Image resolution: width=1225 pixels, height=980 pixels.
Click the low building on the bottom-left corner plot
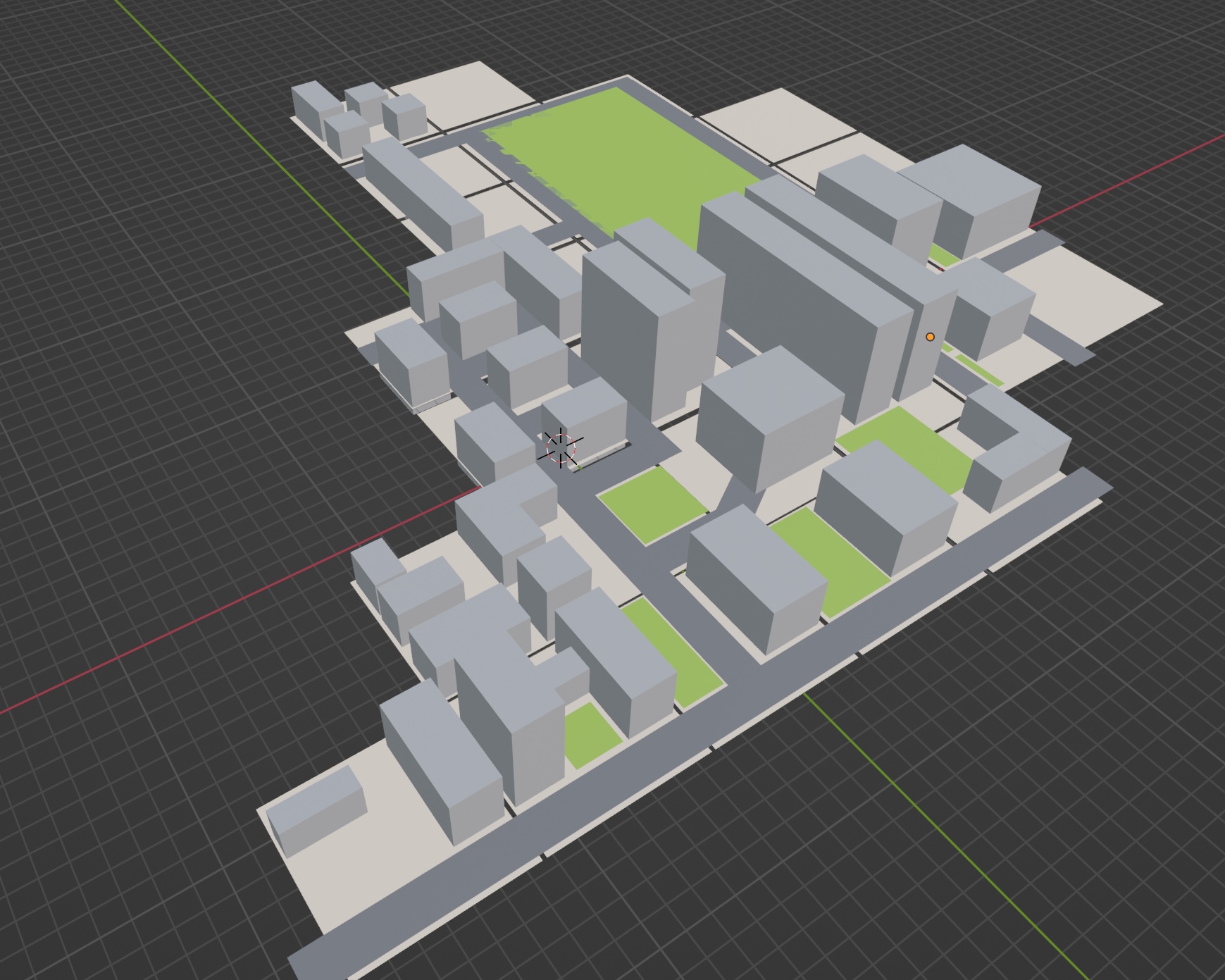(x=317, y=817)
